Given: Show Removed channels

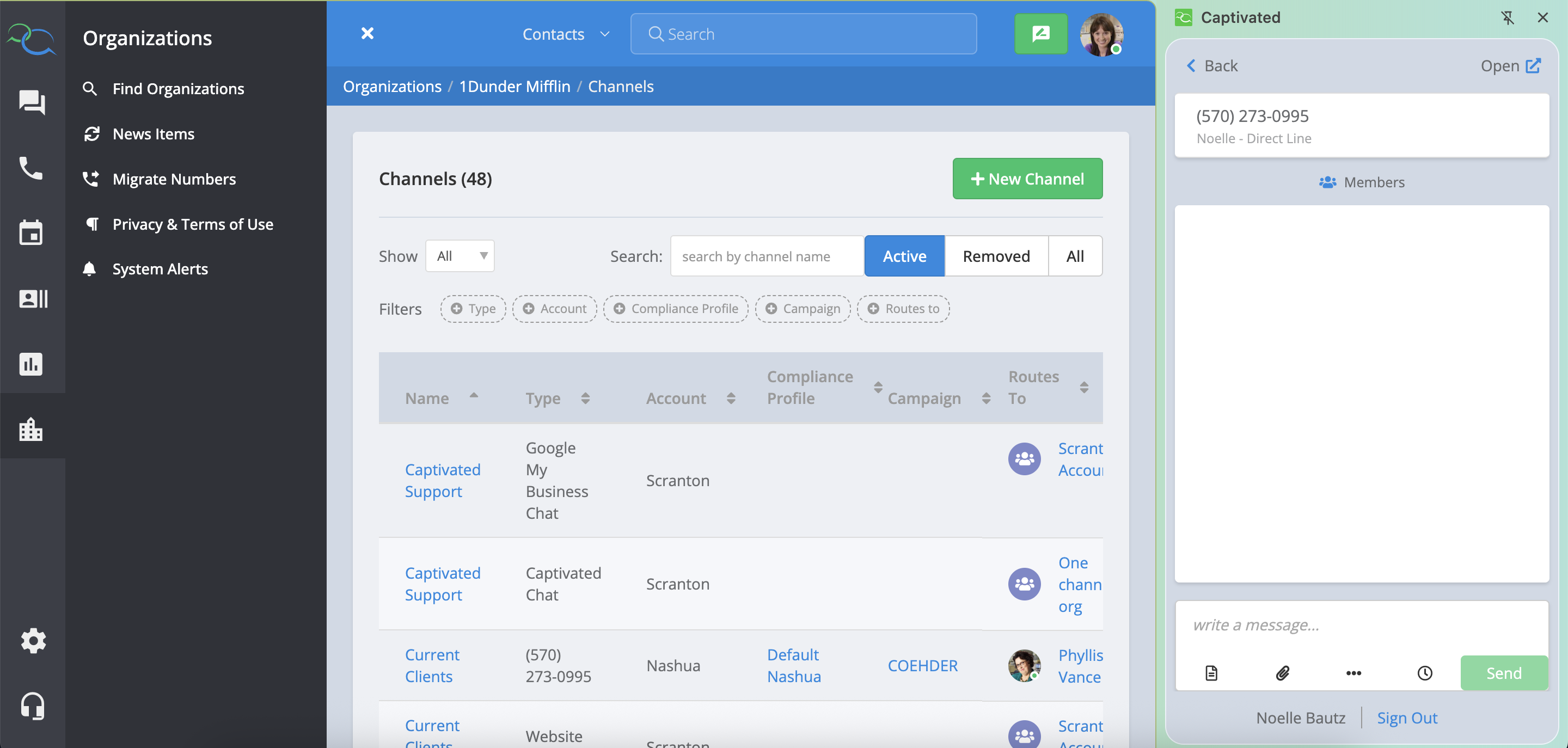Looking at the screenshot, I should [x=996, y=256].
